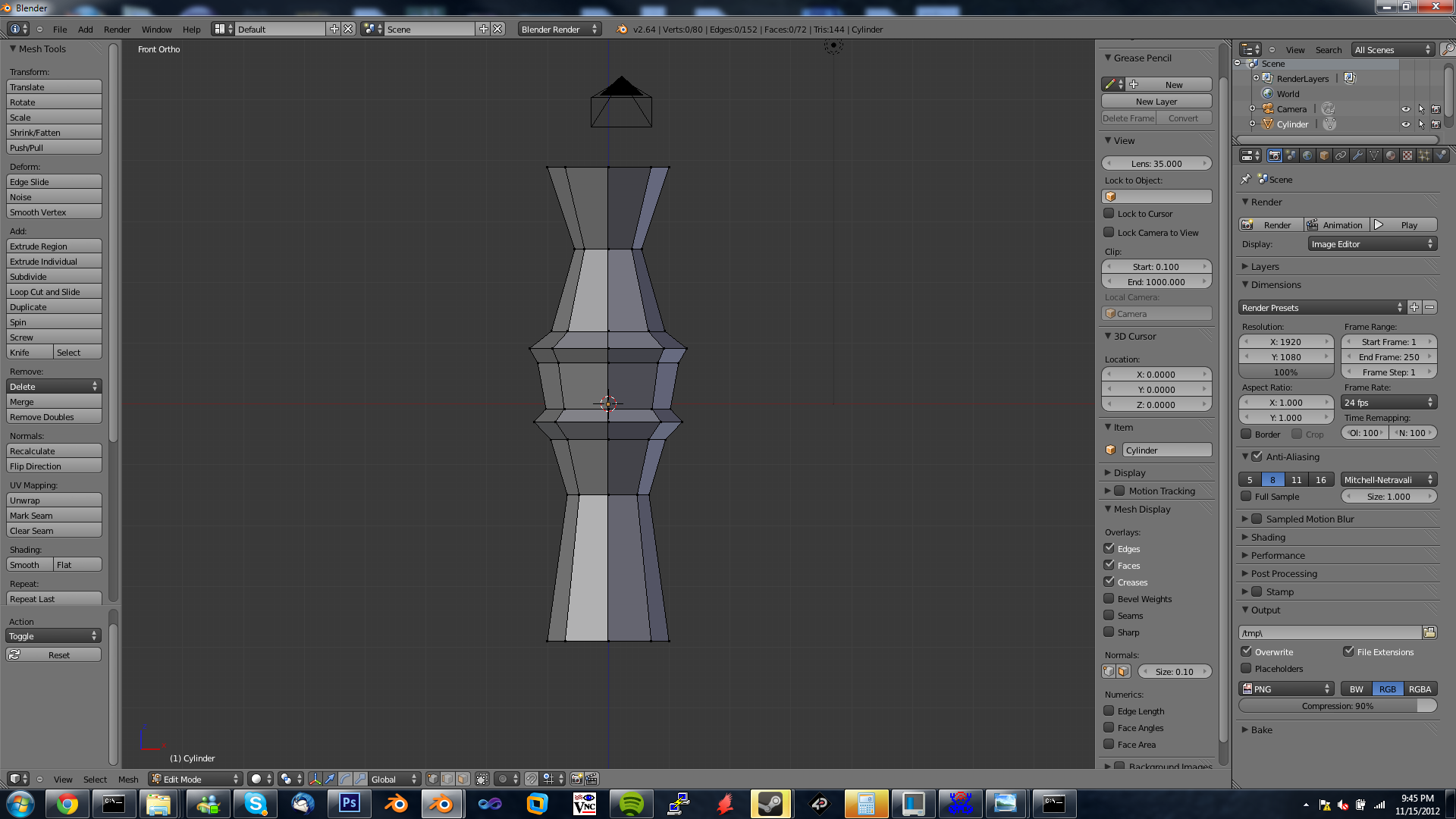The image size is (1456, 819).
Task: Open the Scene properties tab icon
Action: tap(1291, 155)
